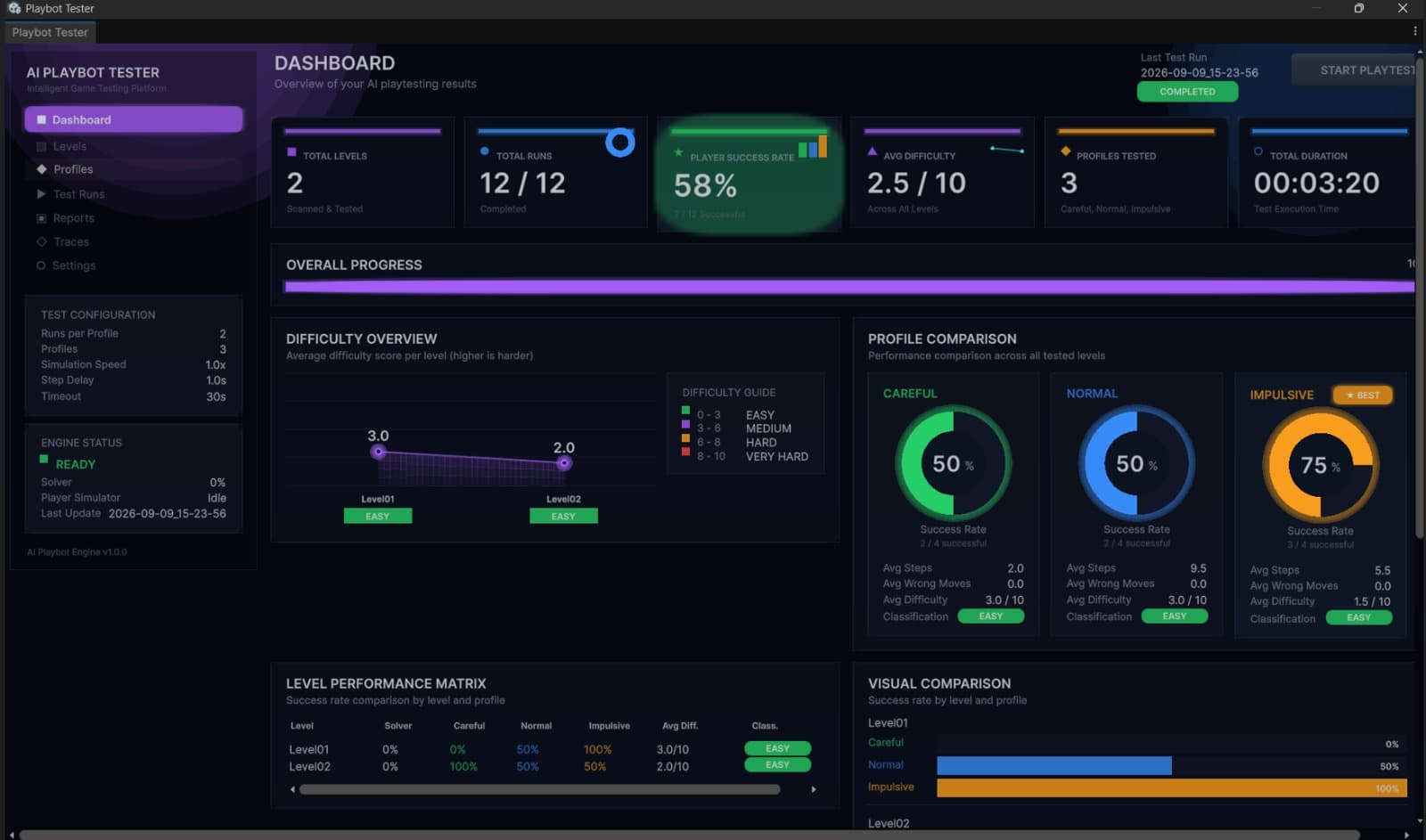Open the three-dot menu at top right
This screenshot has width=1426, height=840.
click(1414, 31)
